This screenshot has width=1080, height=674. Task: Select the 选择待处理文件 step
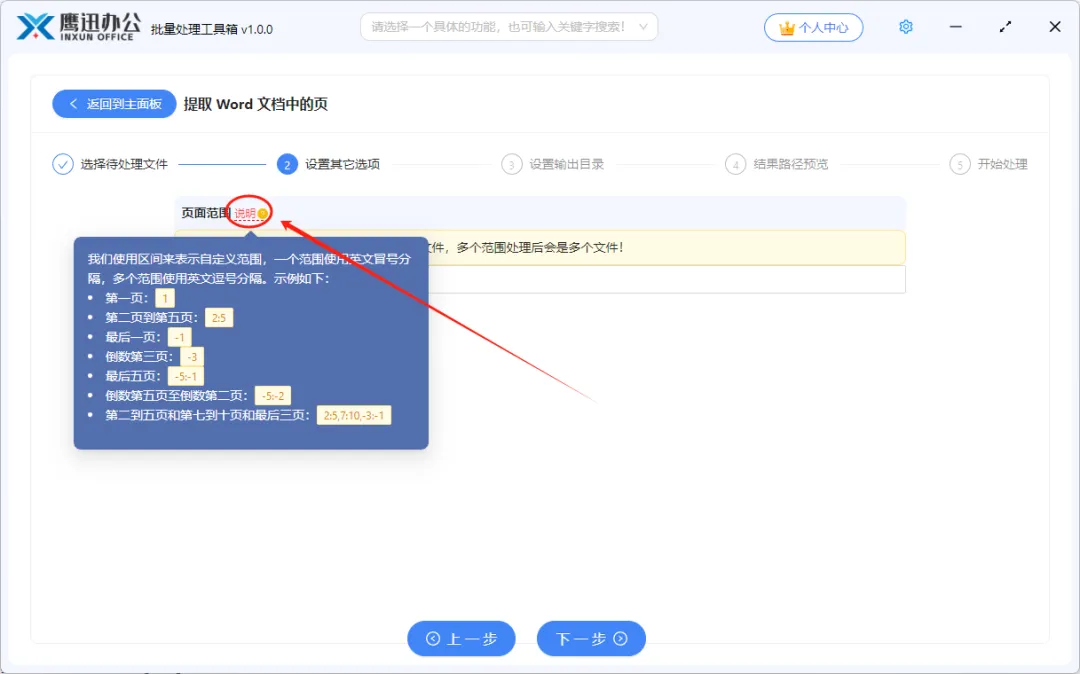(124, 164)
